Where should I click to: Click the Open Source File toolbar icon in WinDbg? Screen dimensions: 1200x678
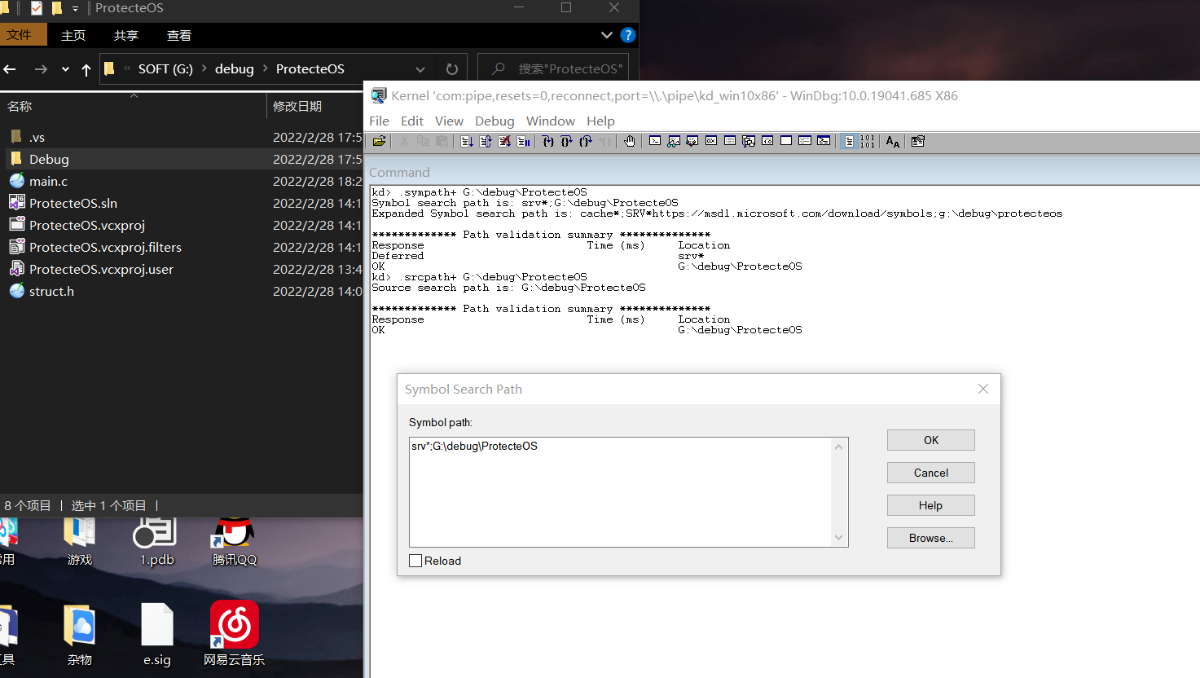click(379, 141)
